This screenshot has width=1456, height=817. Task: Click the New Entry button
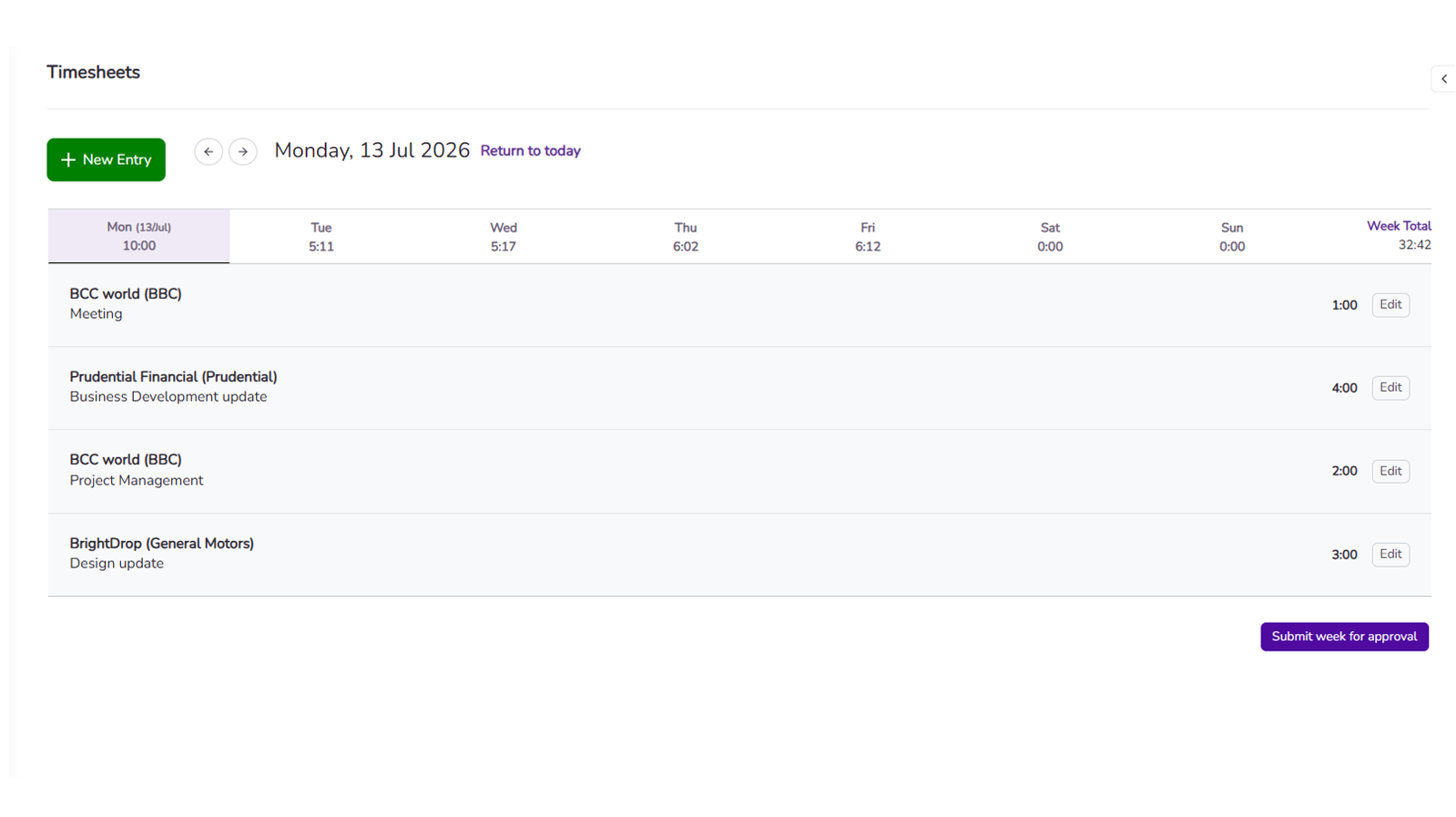point(106,159)
